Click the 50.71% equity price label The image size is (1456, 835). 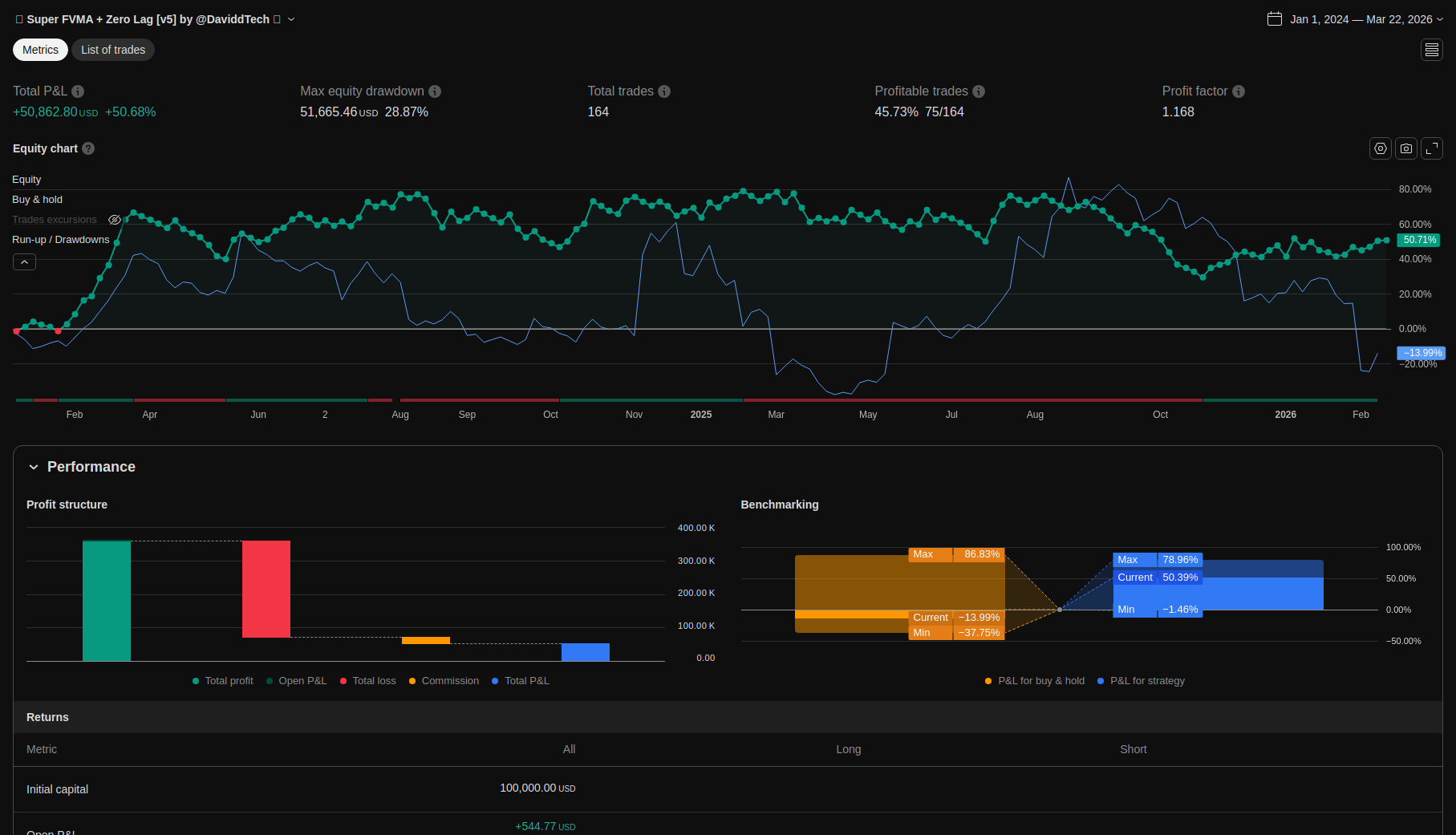click(x=1419, y=240)
